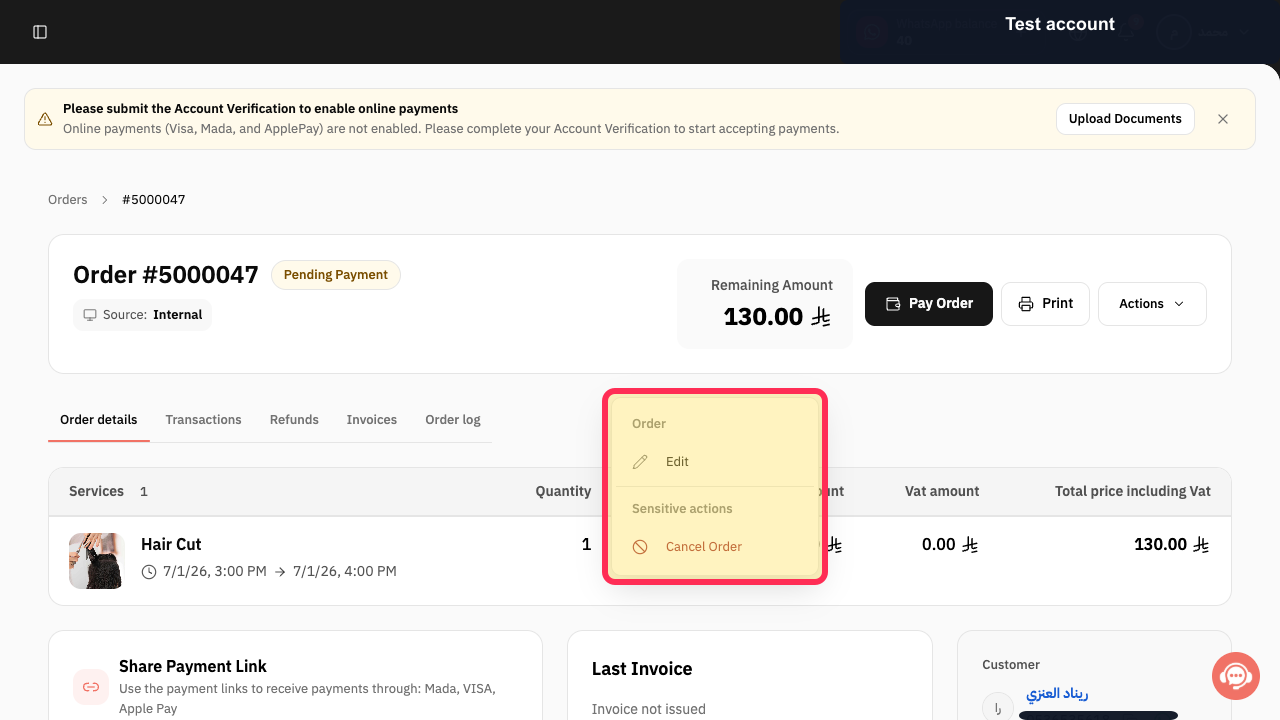Switch to the Transactions tab
Viewport: 1280px width, 720px height.
coord(204,420)
